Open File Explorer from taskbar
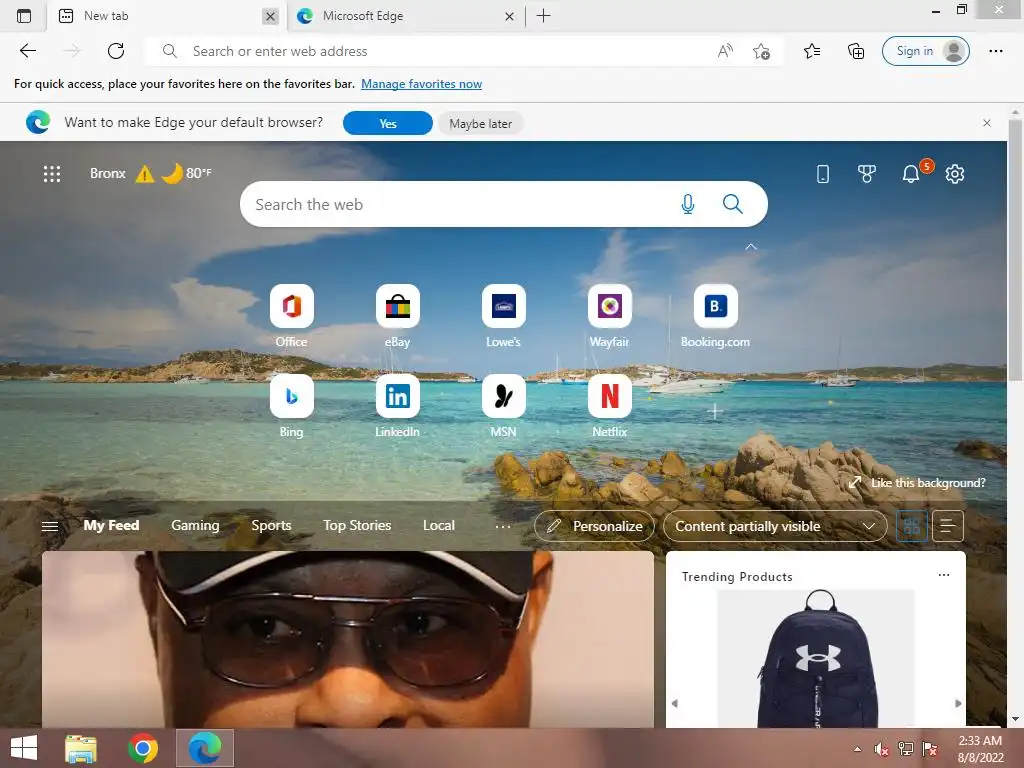 click(81, 748)
